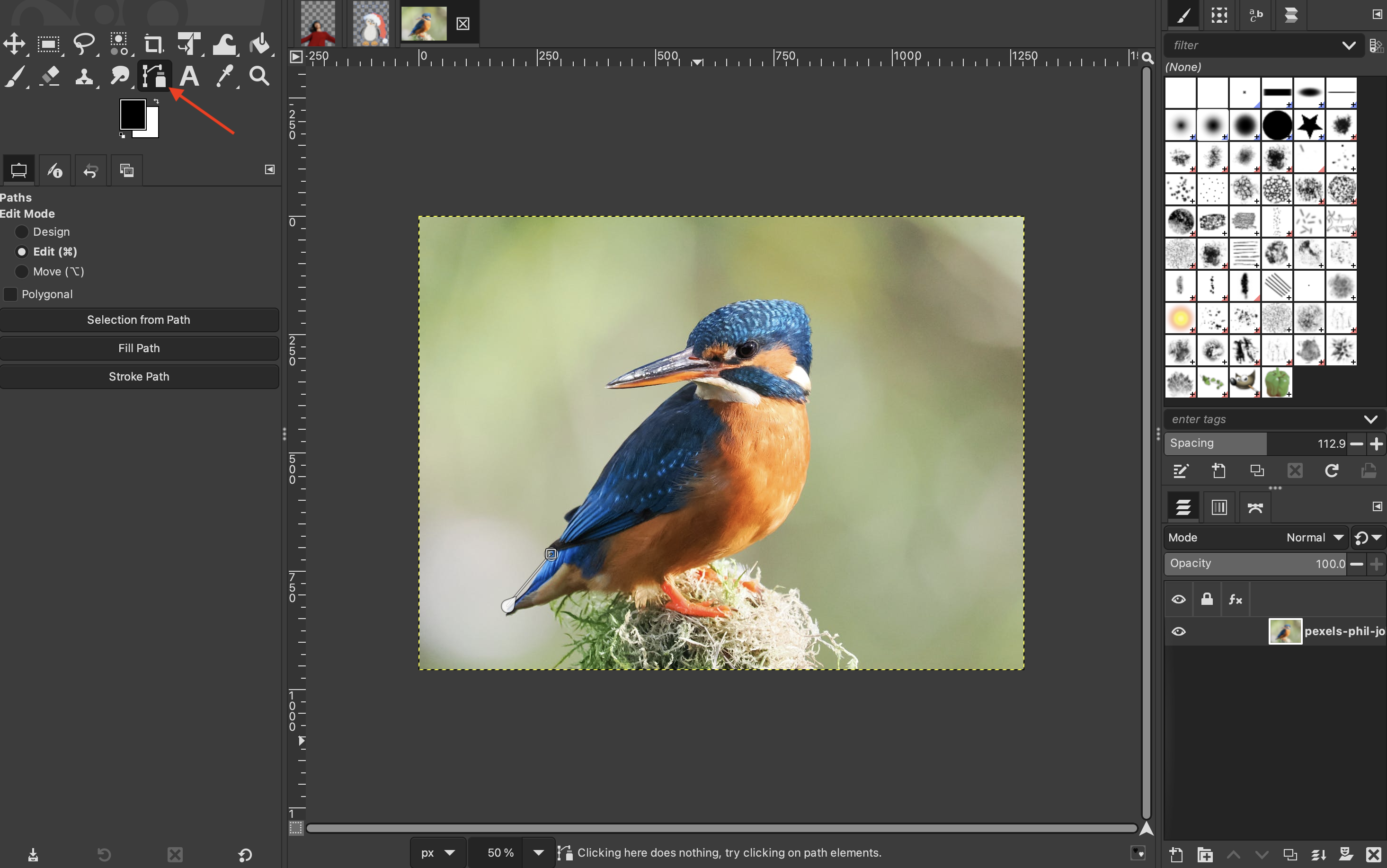Select the Free Select lasso tool
The image size is (1387, 868).
[x=84, y=44]
